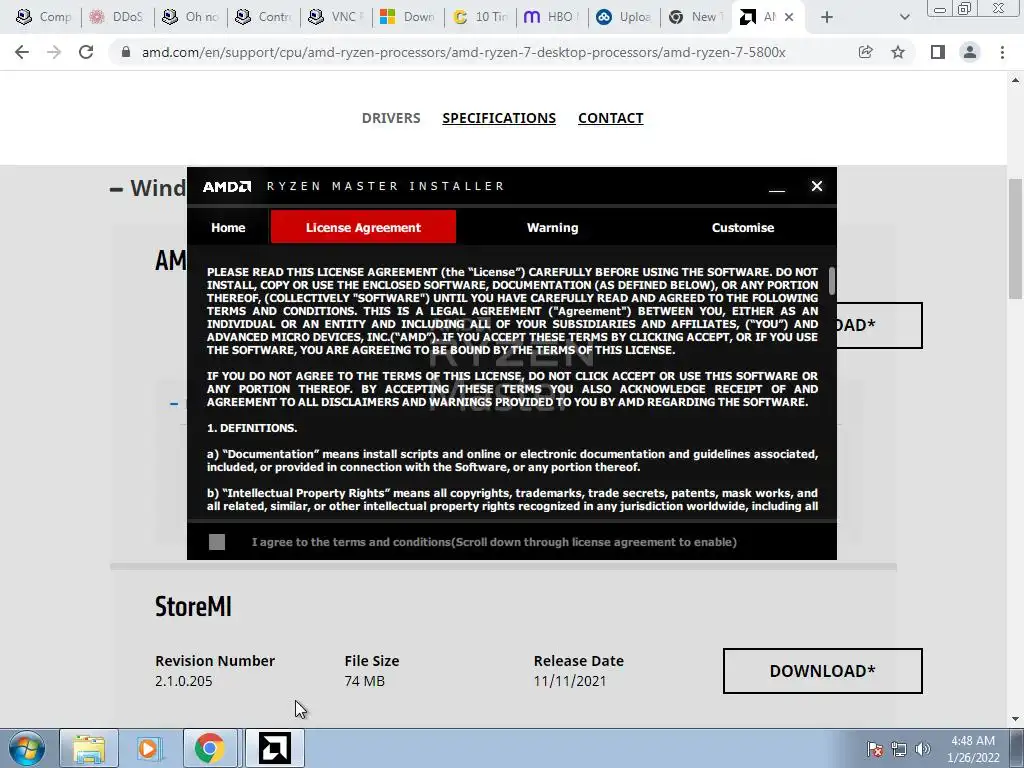Close the Ryzen Master Installer dialog
This screenshot has width=1024, height=768.
(816, 186)
